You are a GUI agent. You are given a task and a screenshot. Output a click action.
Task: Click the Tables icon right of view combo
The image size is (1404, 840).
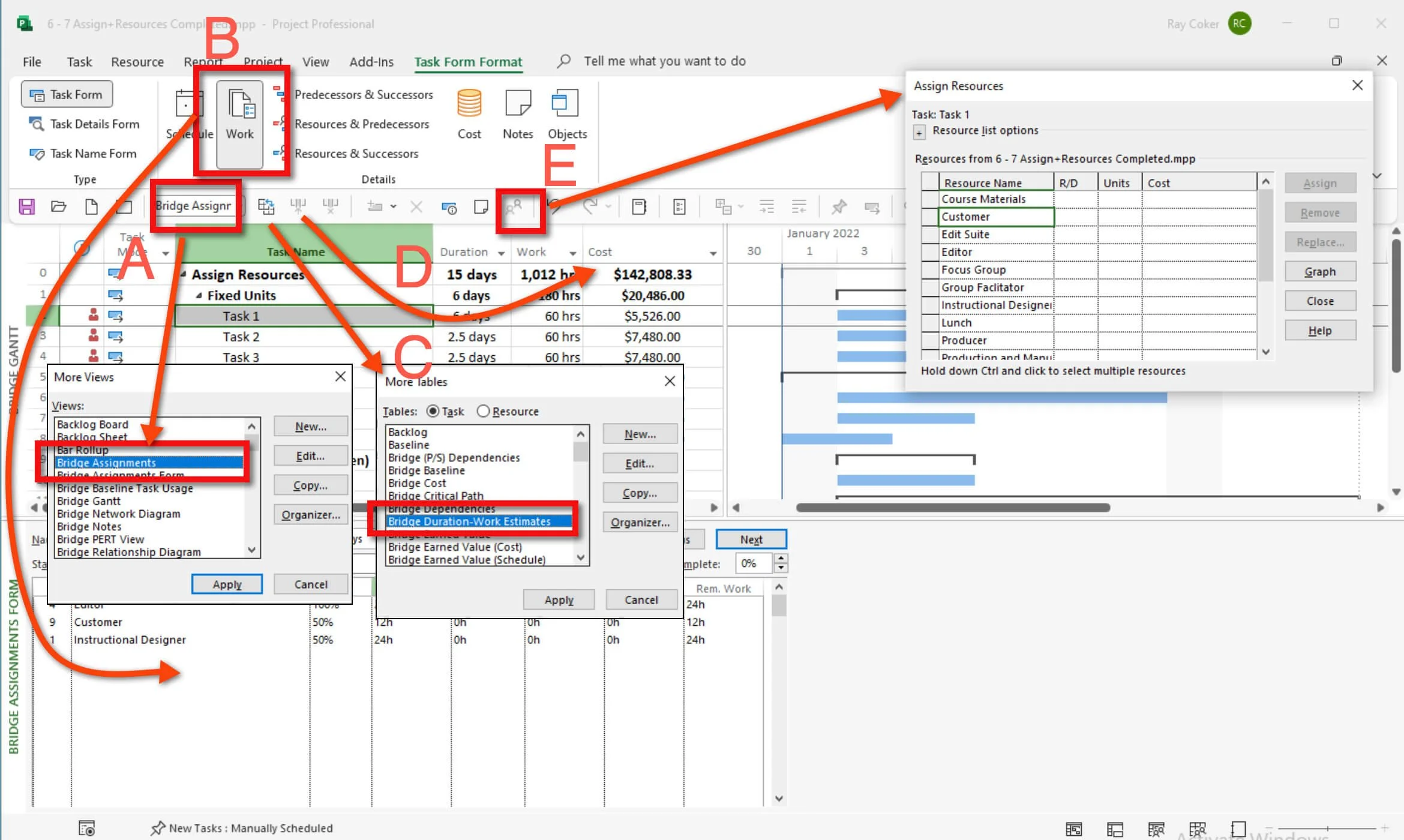(x=266, y=207)
